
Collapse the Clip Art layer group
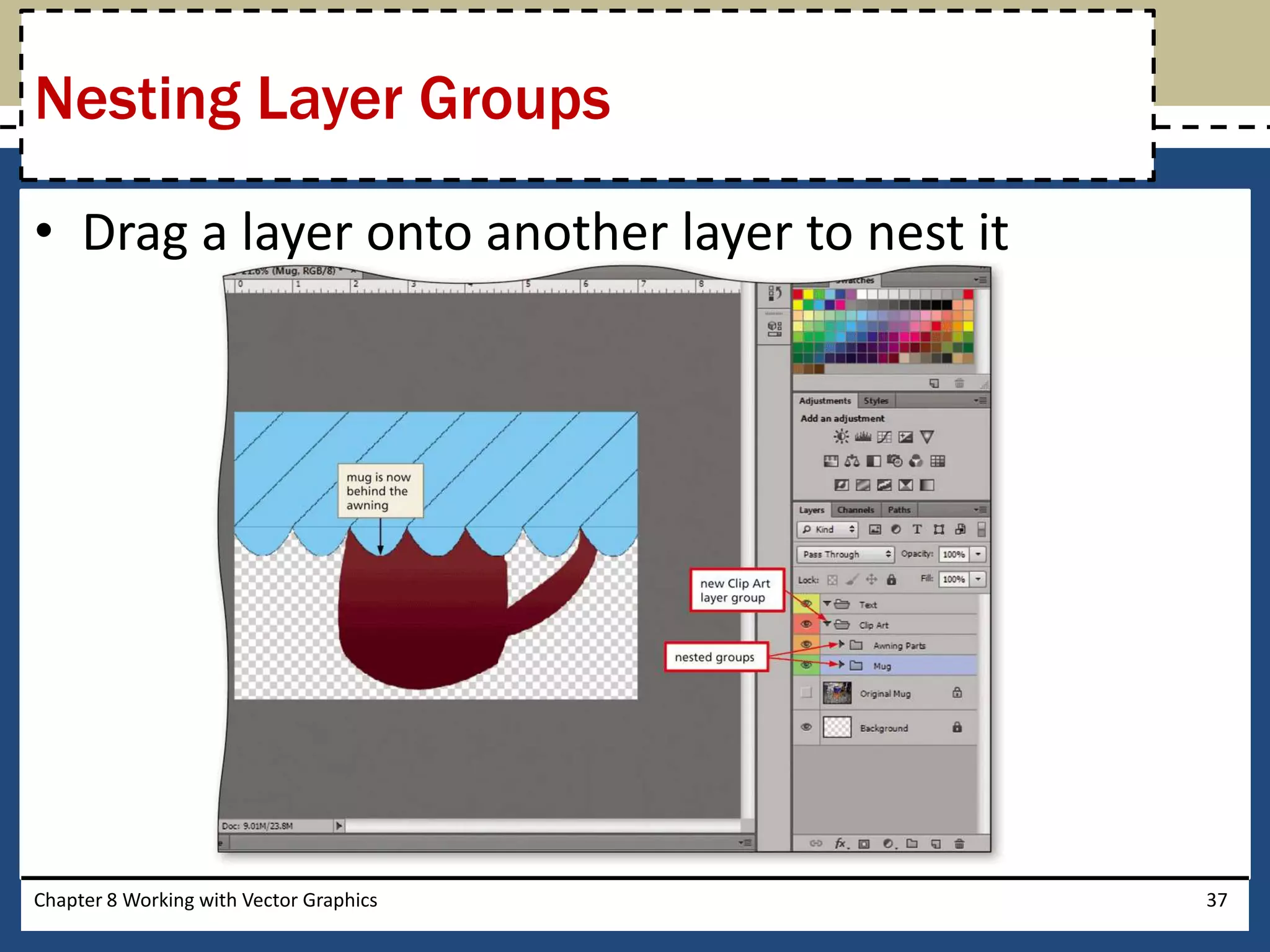pos(827,624)
